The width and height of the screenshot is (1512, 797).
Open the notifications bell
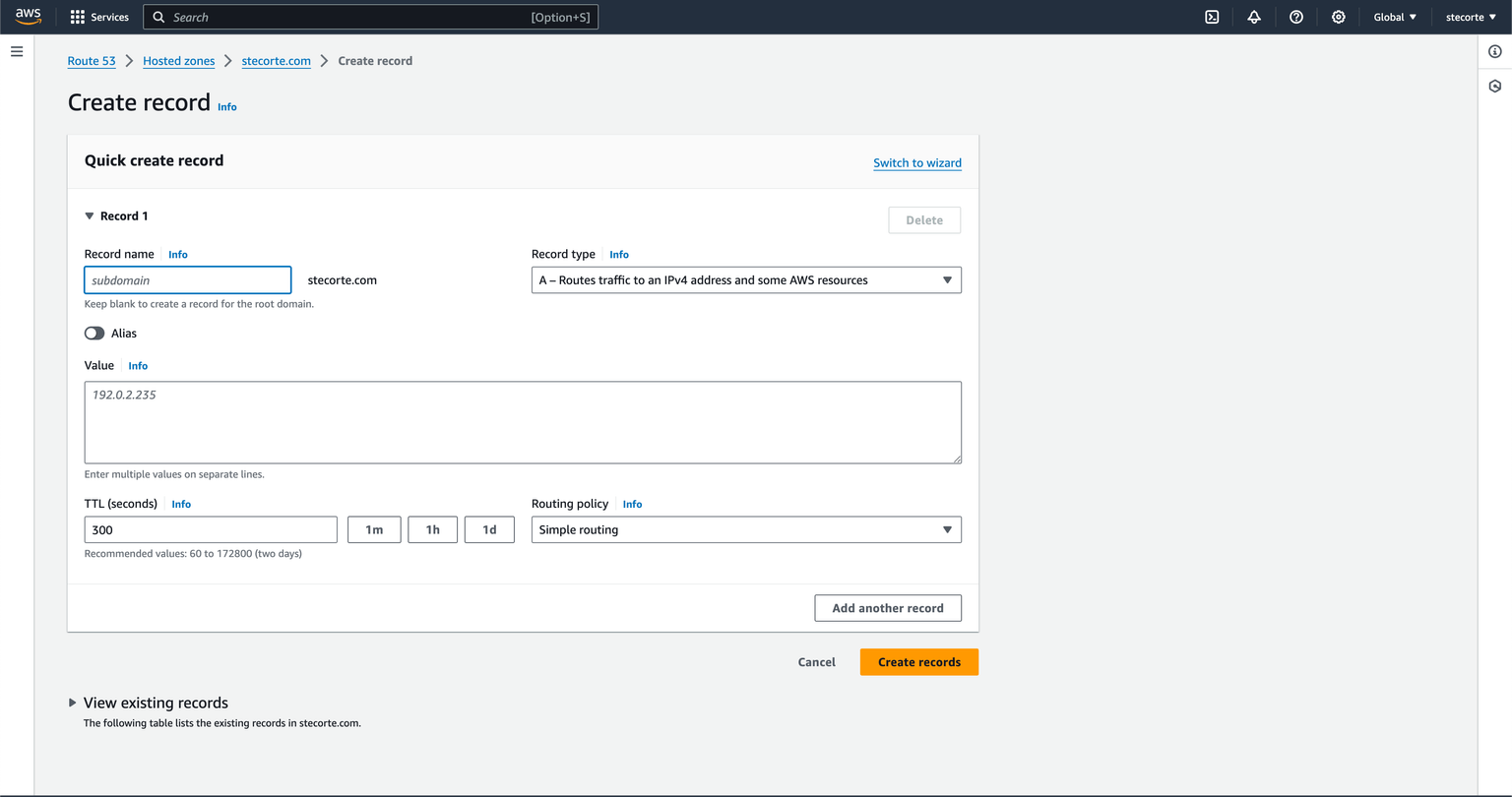1254,17
